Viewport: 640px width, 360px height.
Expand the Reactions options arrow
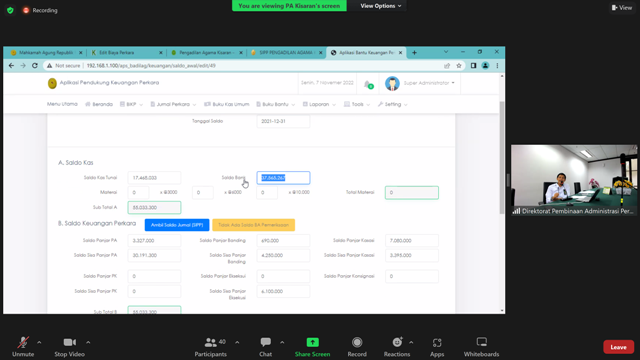[411, 342]
